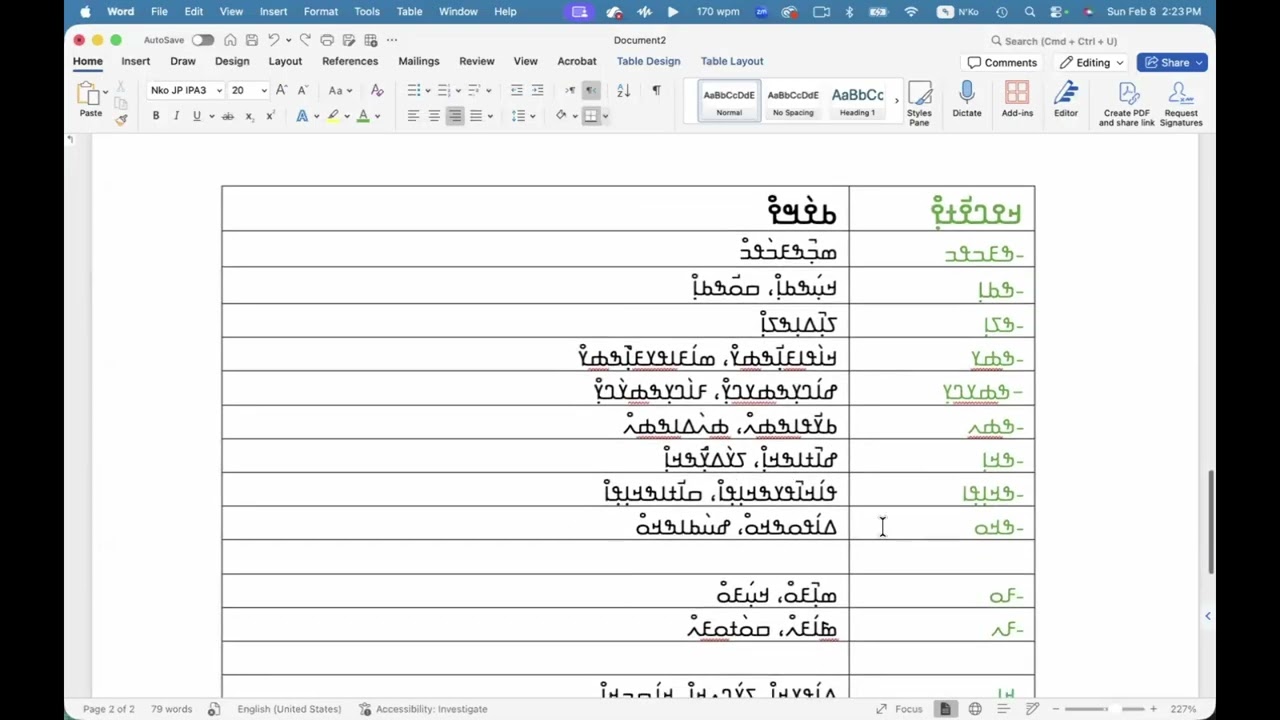Screen dimensions: 1280x720
Task: Decrease indent in the ribbon
Action: pos(516,90)
